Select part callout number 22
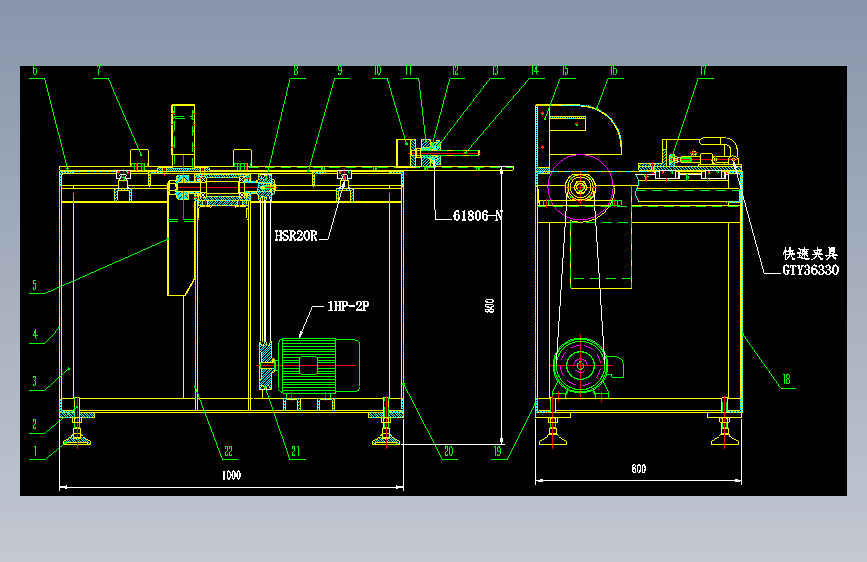The width and height of the screenshot is (867, 562). point(228,451)
